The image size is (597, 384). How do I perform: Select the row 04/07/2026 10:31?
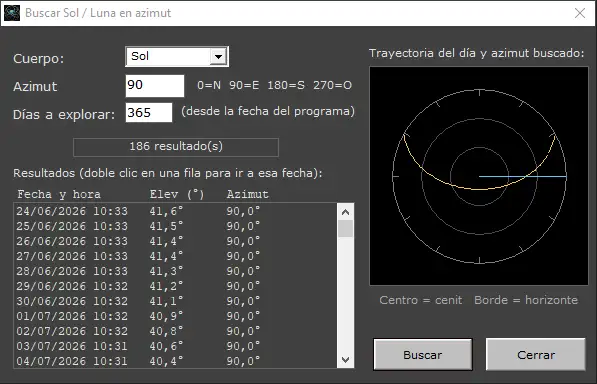tap(175, 361)
